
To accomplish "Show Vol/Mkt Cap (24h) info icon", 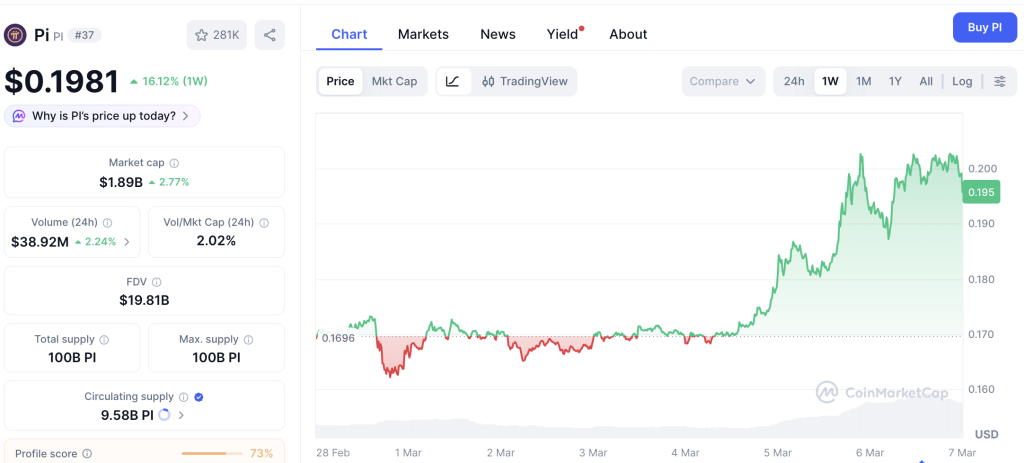I will pos(264,223).
